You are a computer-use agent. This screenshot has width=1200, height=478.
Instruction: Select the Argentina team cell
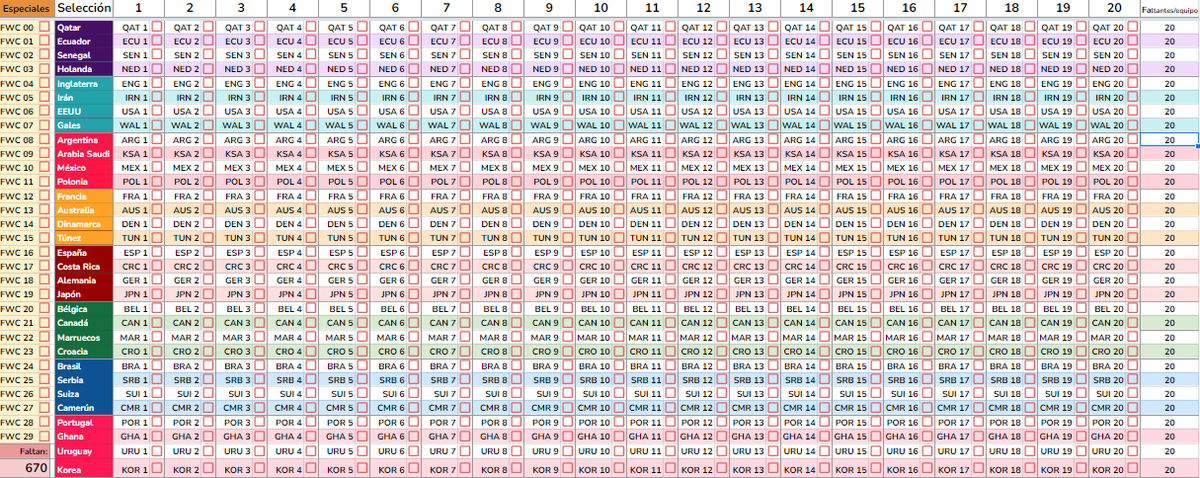click(84, 140)
